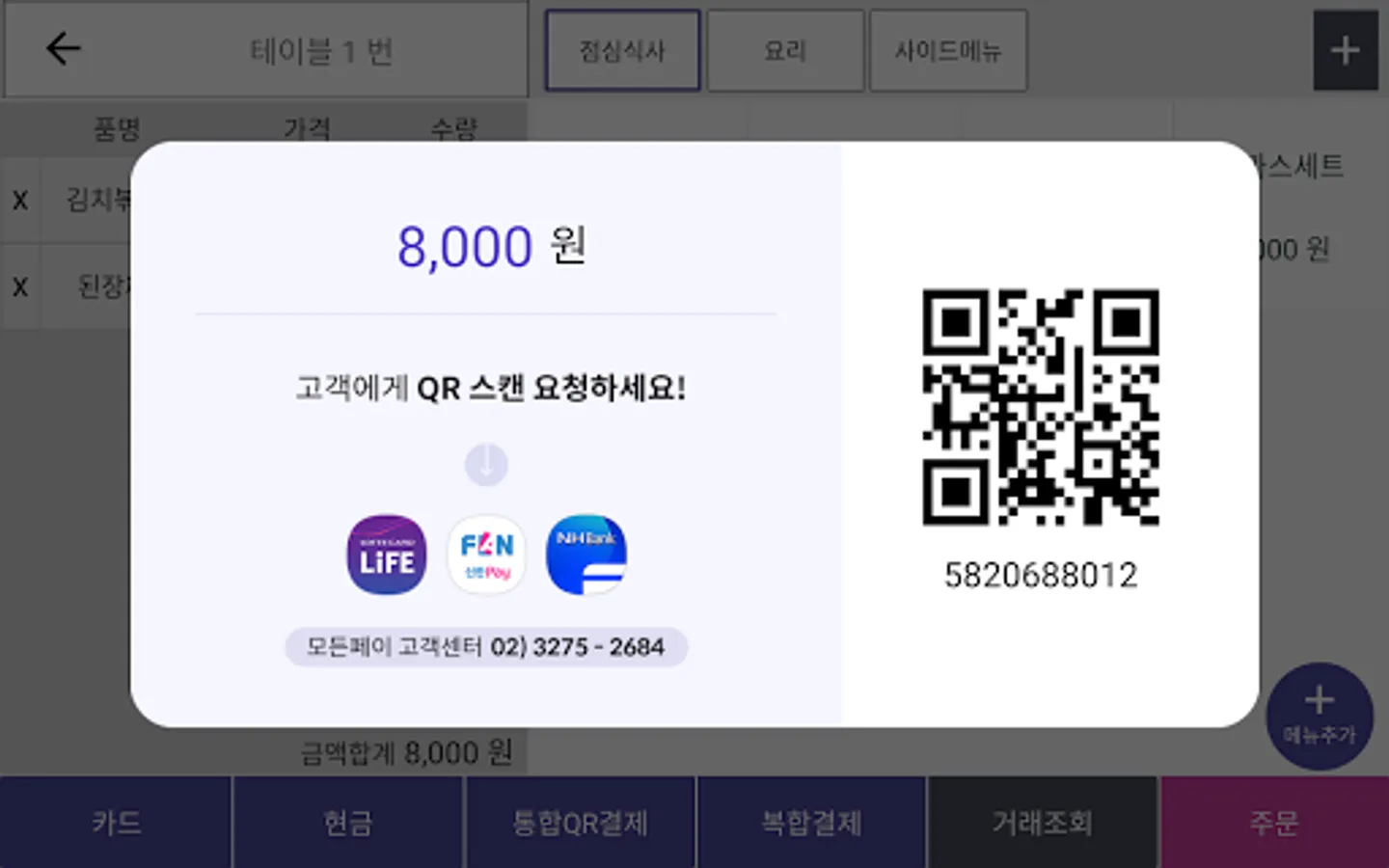
Task: Tap the 8,000 원 amount in dialog
Action: (x=491, y=246)
